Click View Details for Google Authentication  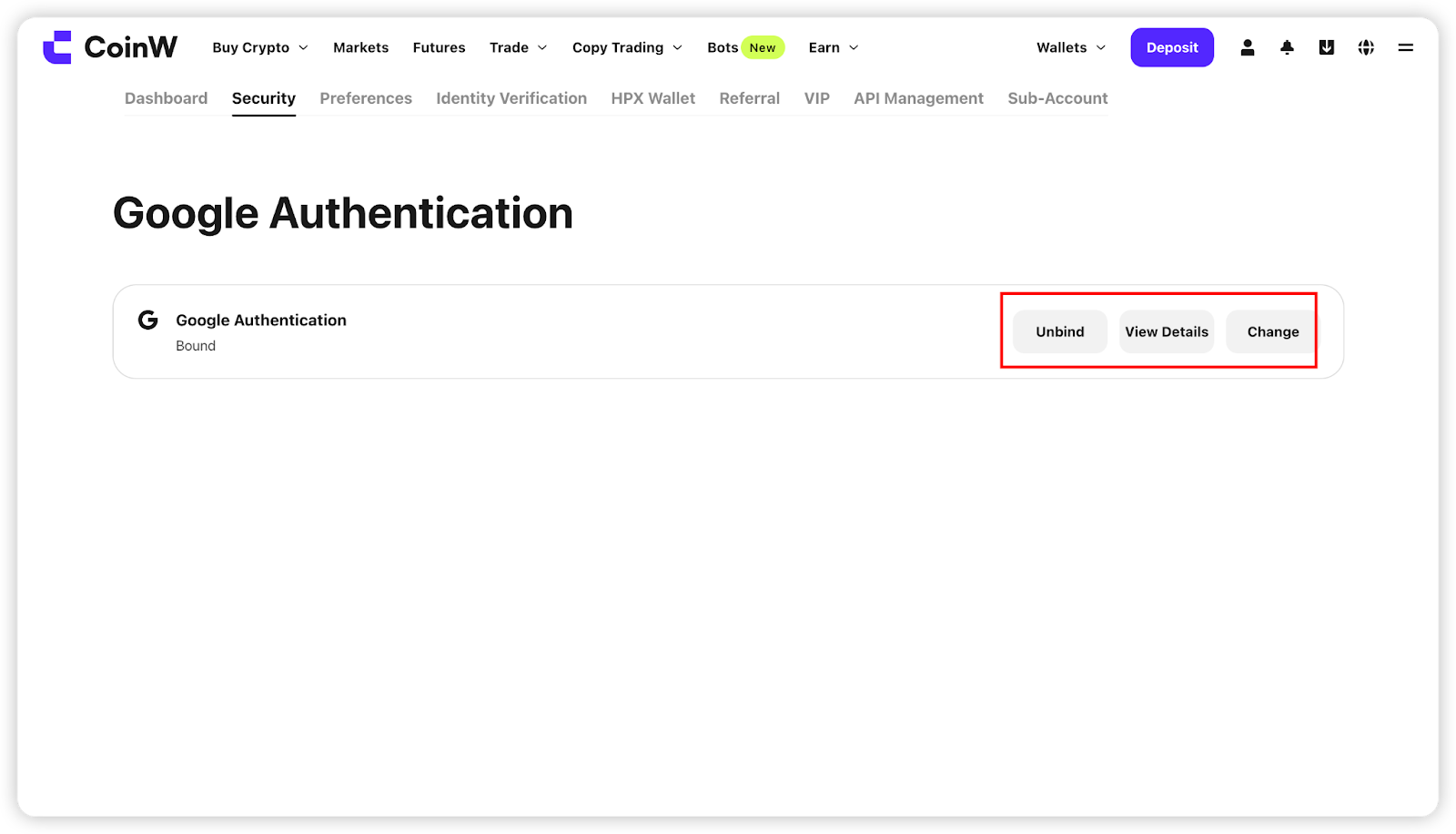(x=1167, y=331)
